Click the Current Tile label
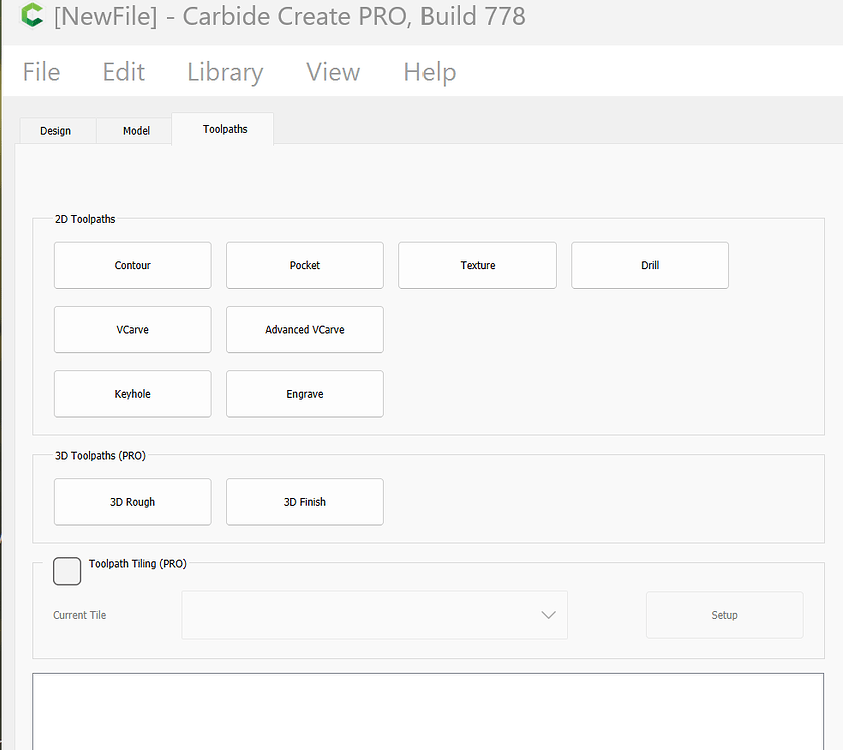This screenshot has width=843, height=750. tap(80, 615)
